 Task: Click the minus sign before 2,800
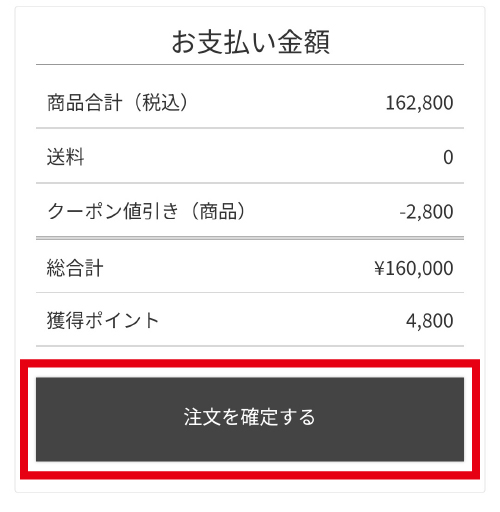(402, 213)
